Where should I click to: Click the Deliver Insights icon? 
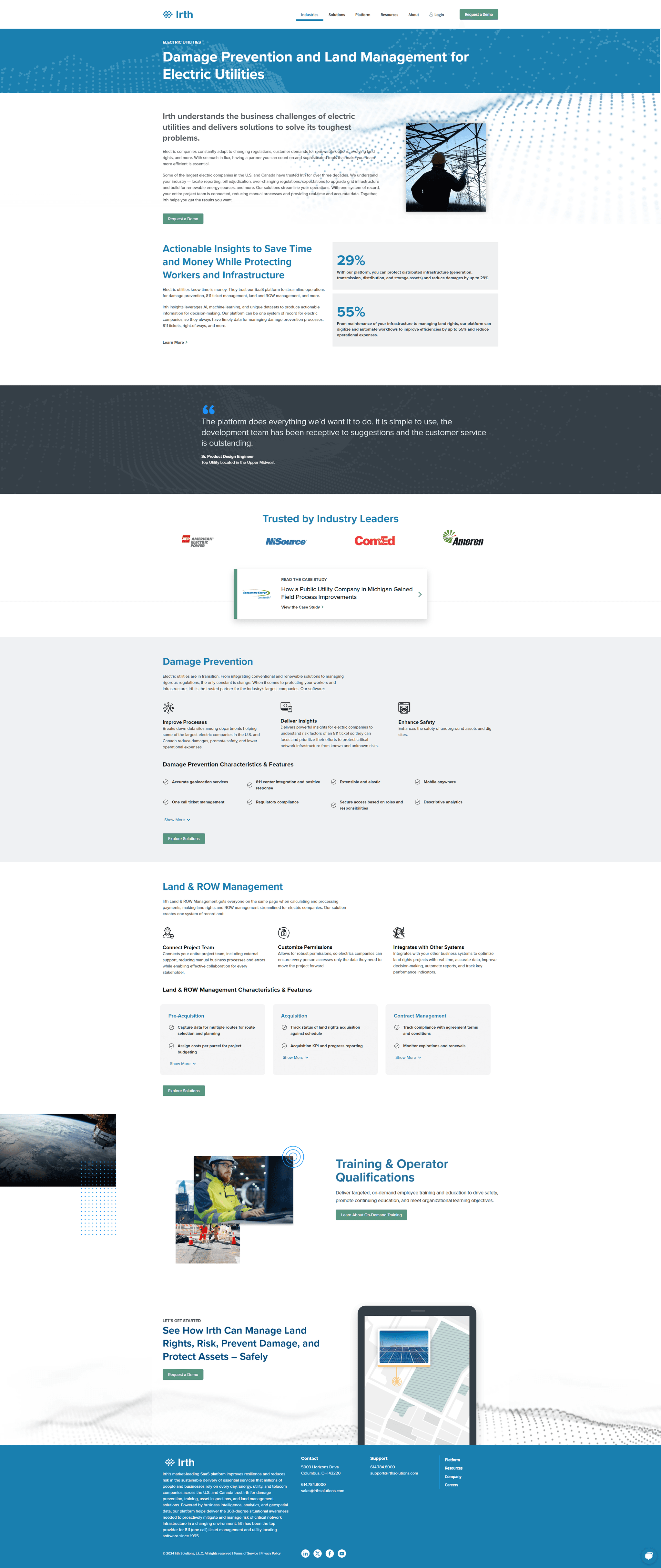(x=286, y=707)
